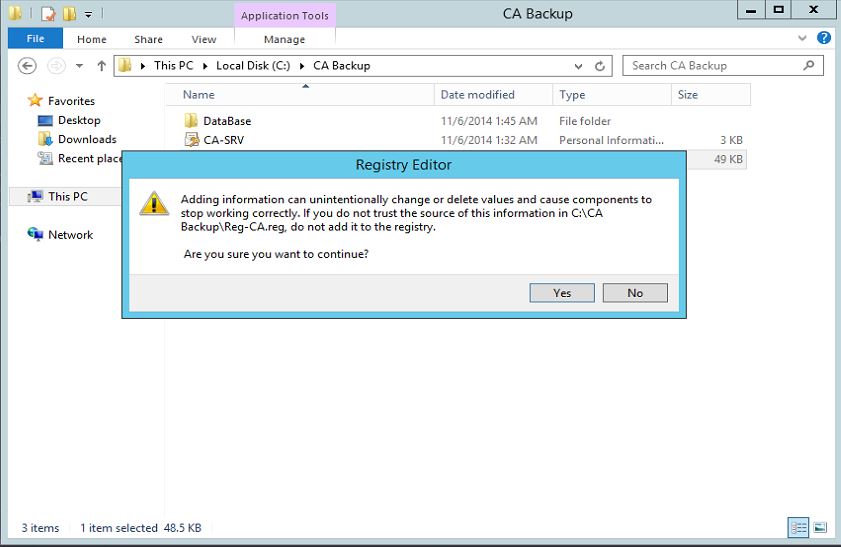The image size is (841, 547).
Task: Click Favorites in navigation pane
Action: (71, 101)
